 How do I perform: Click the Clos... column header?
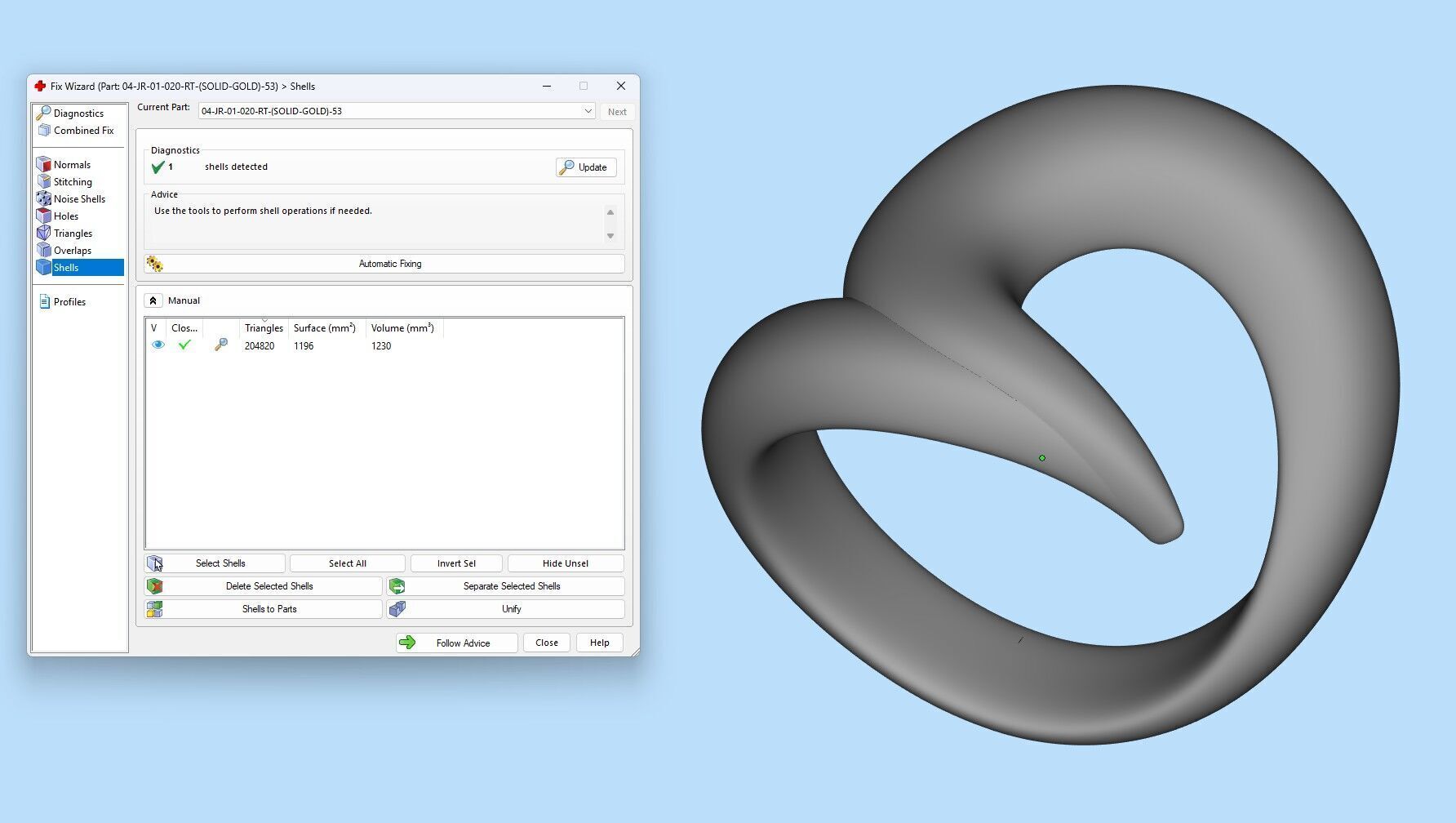coord(184,328)
